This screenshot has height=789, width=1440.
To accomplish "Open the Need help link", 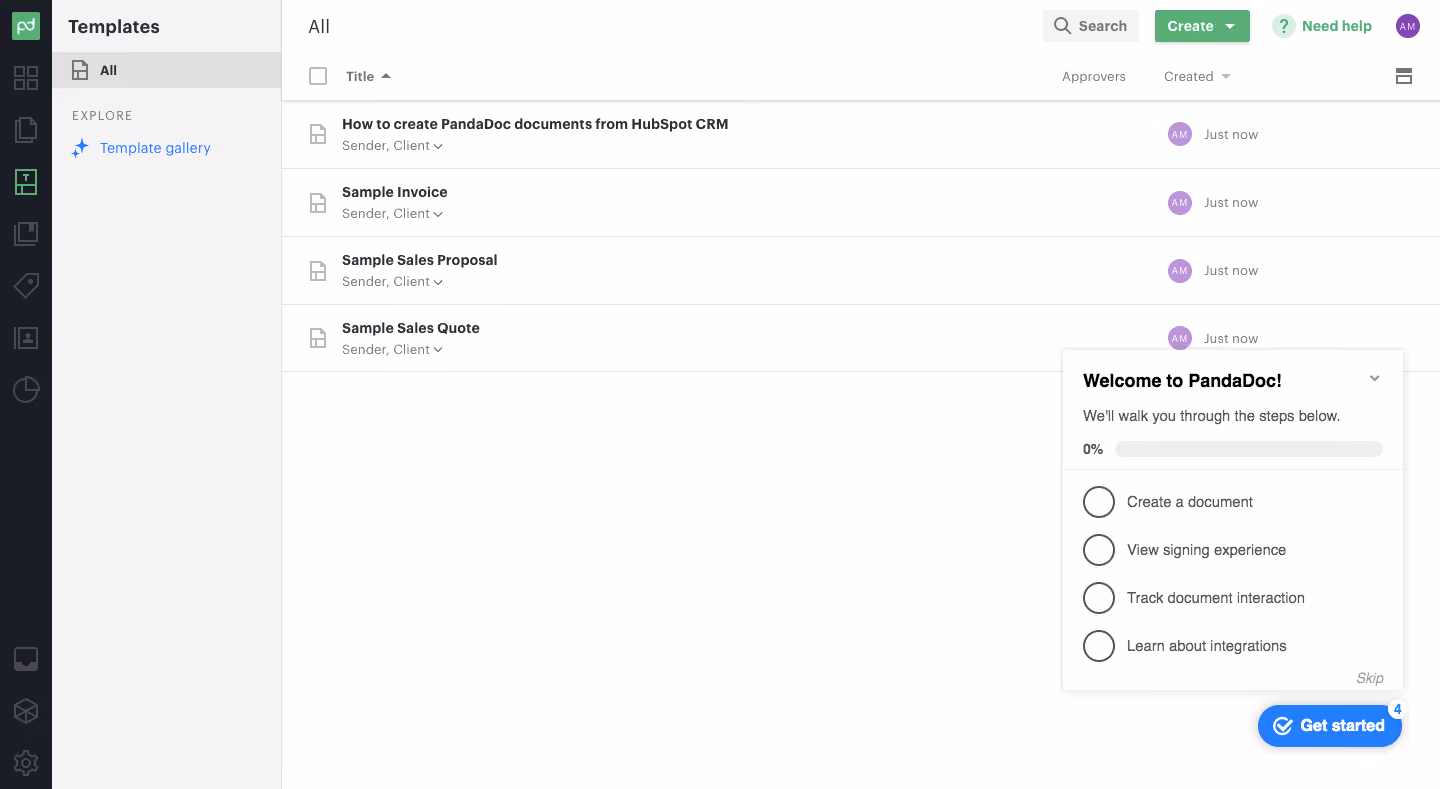I will pos(1322,26).
